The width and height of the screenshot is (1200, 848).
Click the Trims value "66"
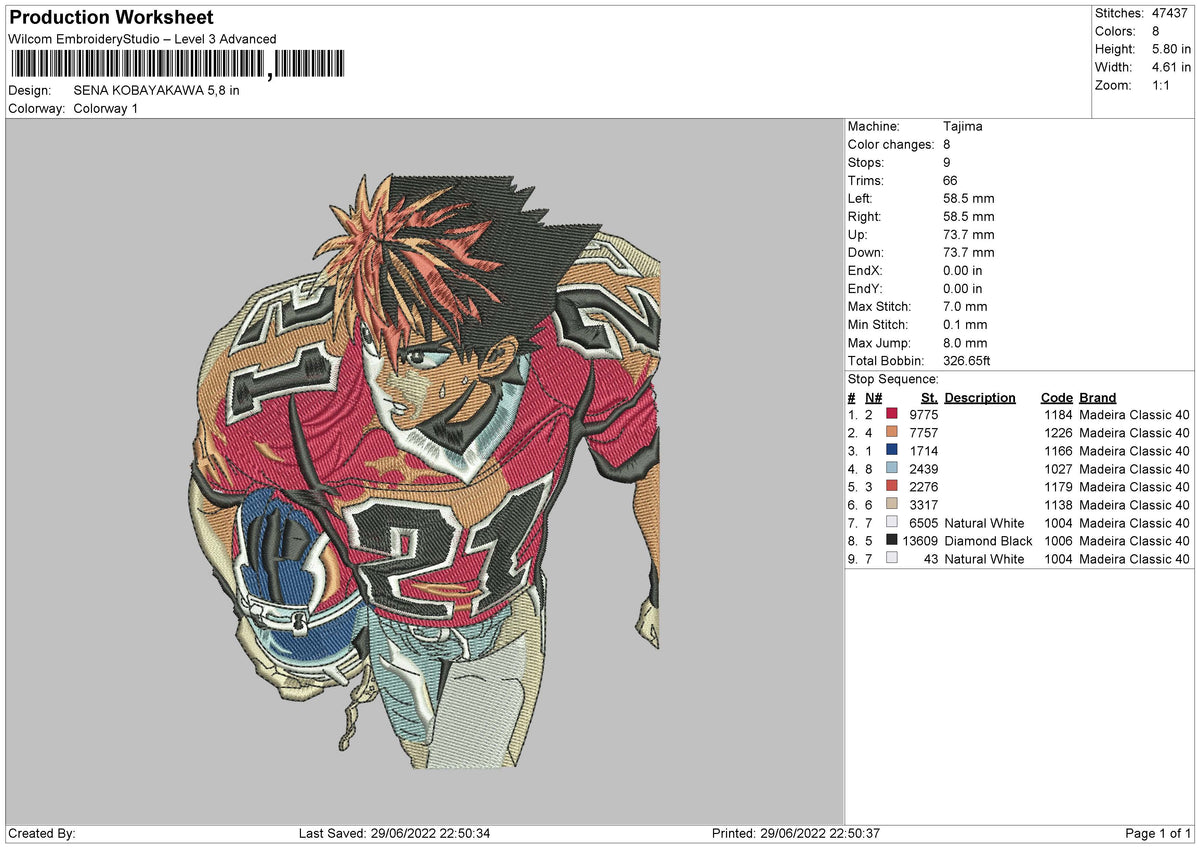[x=950, y=181]
